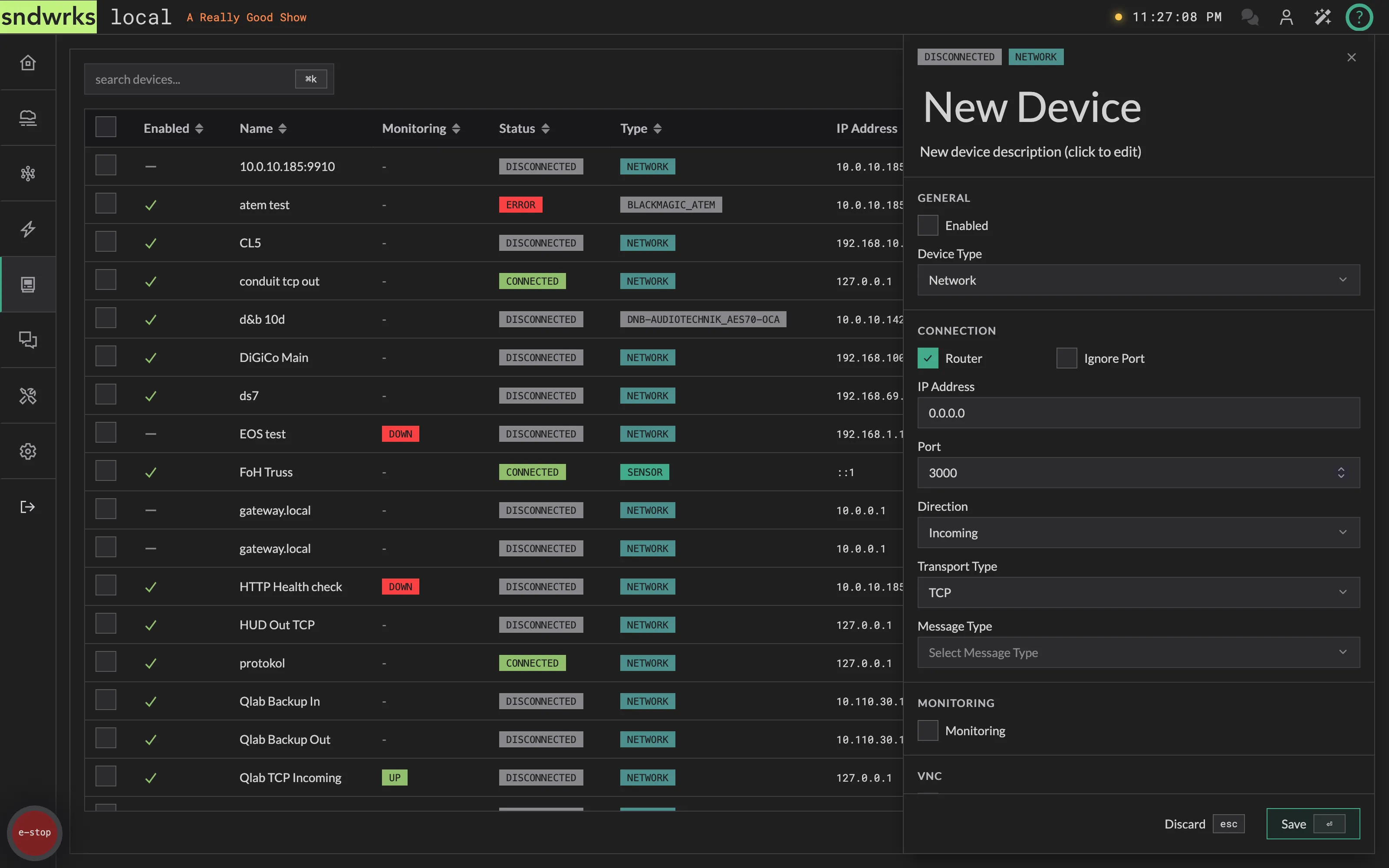Edit the New Device title
1389x868 pixels.
click(x=1031, y=107)
